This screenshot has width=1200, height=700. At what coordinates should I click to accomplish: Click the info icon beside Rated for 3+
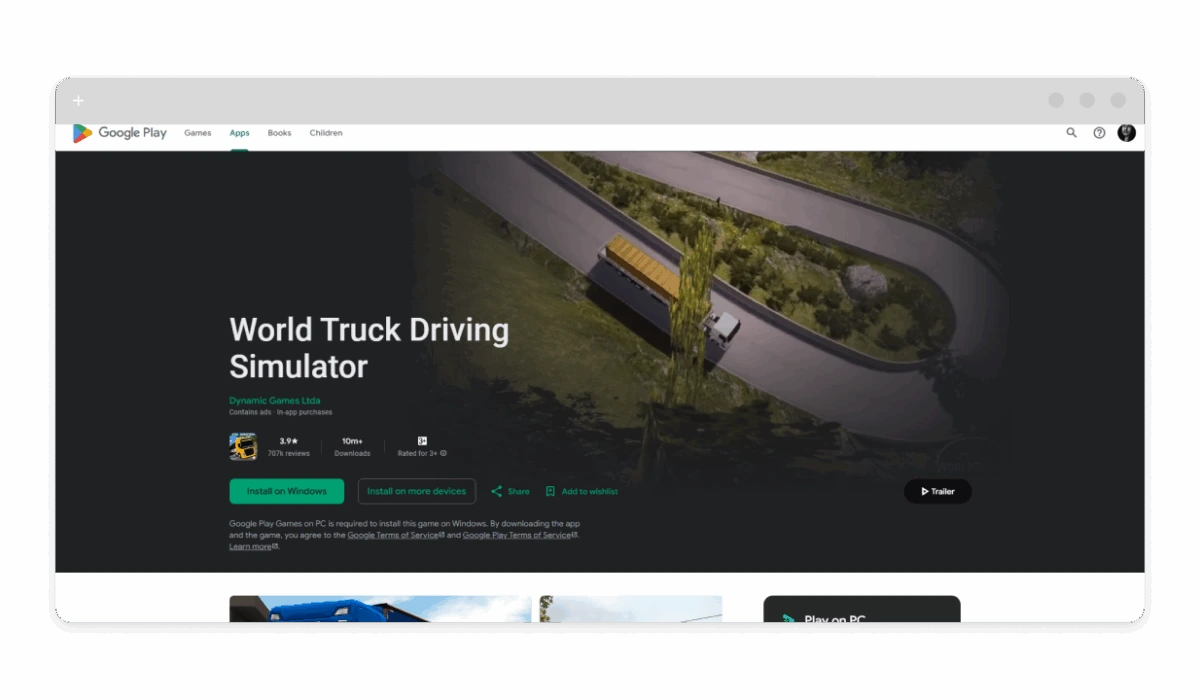444,454
